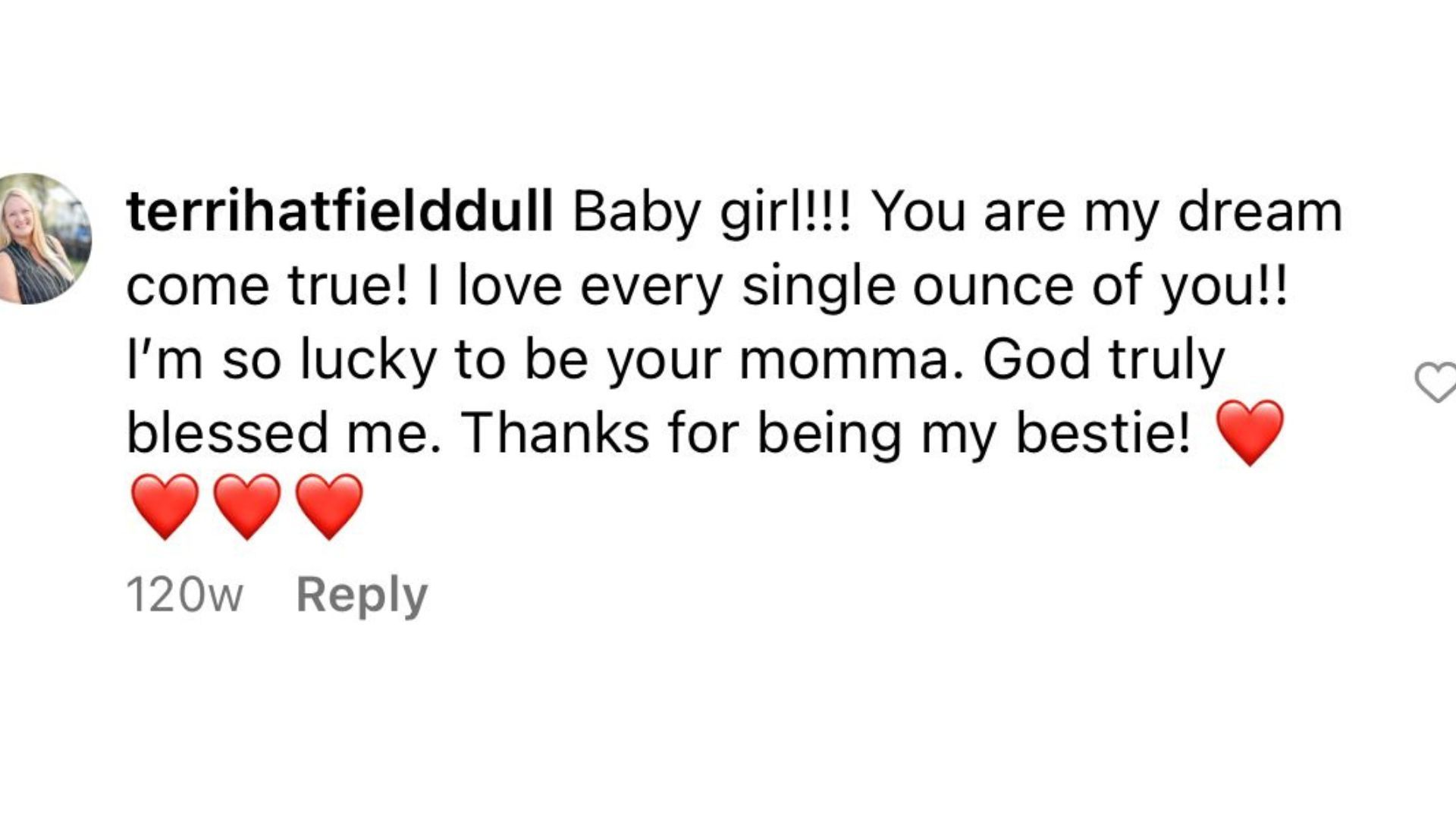Click the first heart in the three-heart row
The width and height of the screenshot is (1456, 819).
click(x=165, y=506)
